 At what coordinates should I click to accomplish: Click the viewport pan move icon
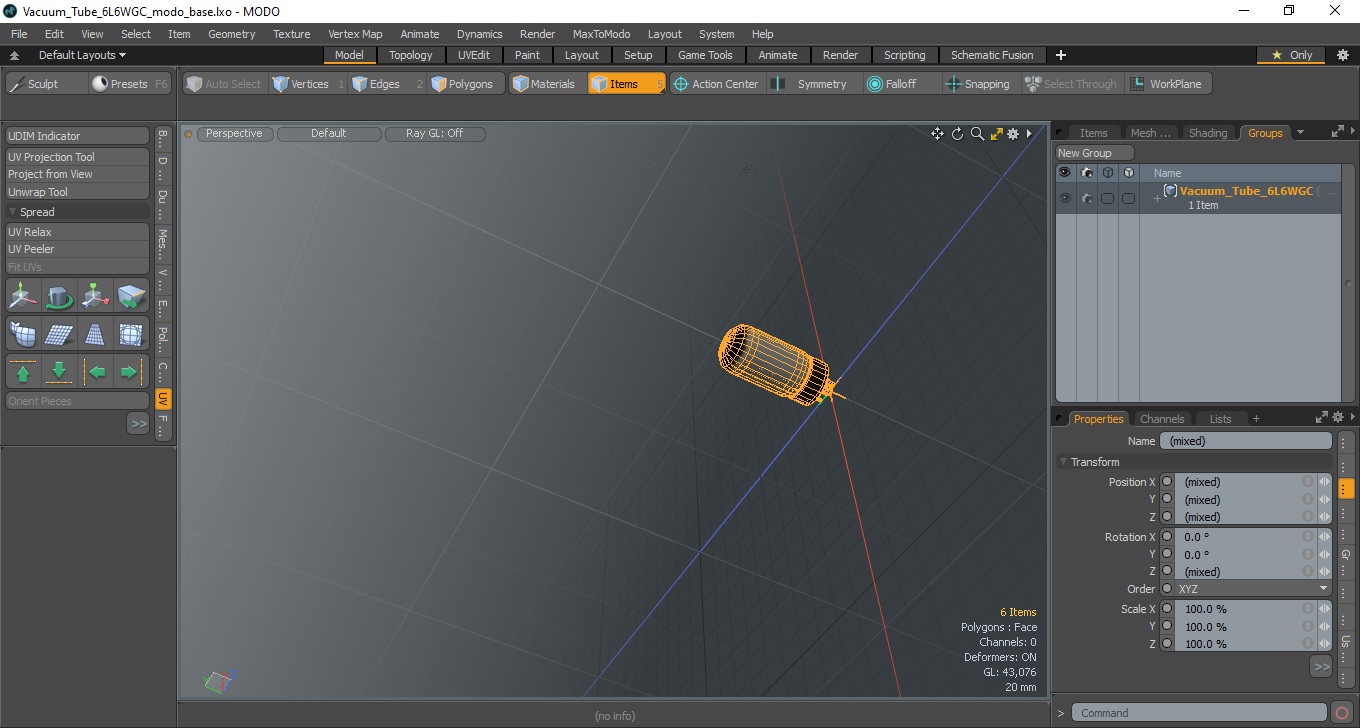(x=937, y=134)
